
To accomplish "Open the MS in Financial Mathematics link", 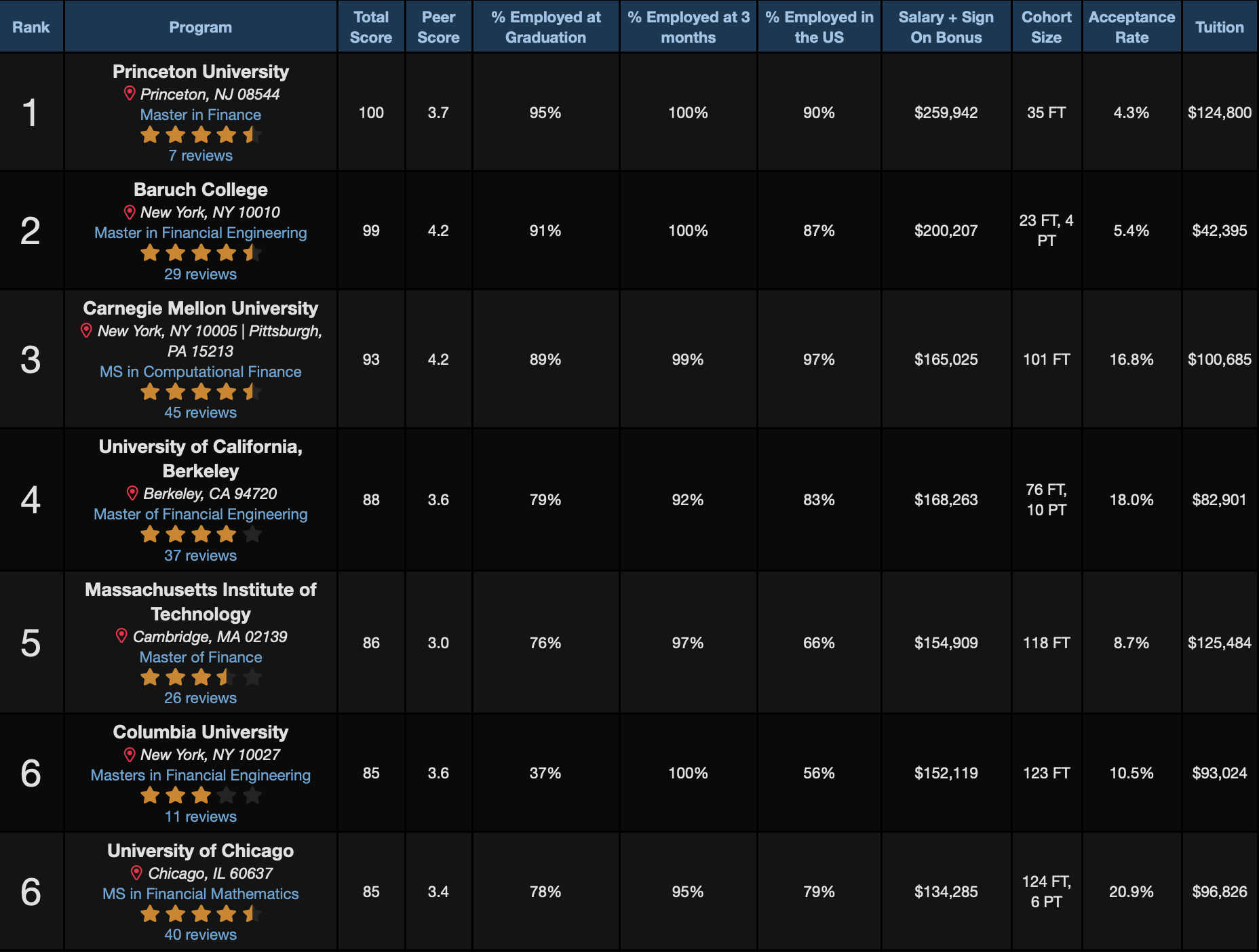I will (201, 894).
